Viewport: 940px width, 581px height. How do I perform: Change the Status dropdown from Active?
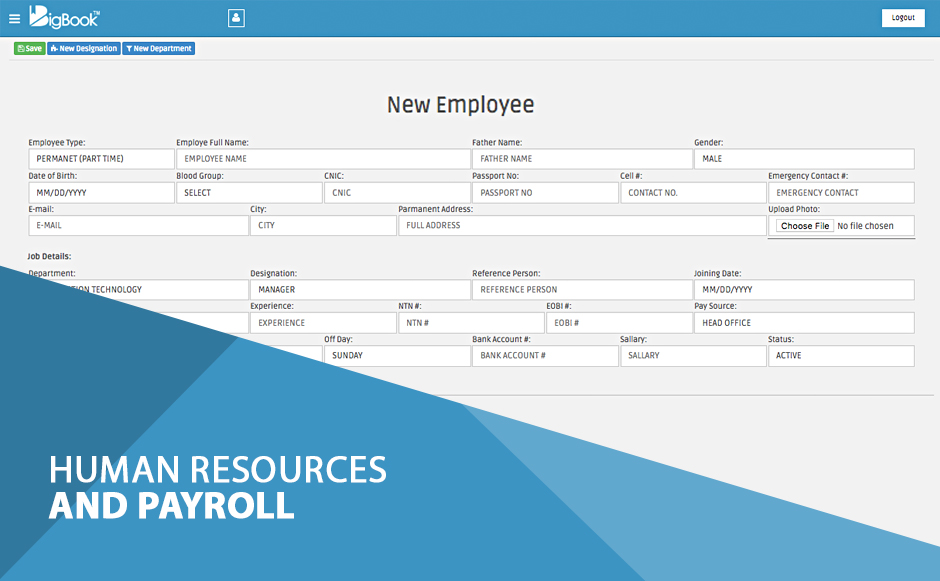840,356
